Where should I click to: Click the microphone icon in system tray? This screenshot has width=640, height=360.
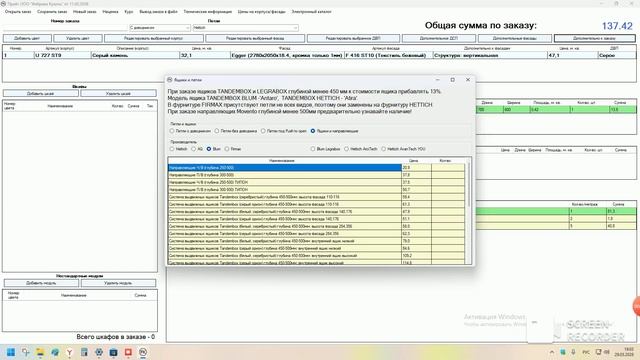[x=573, y=352]
